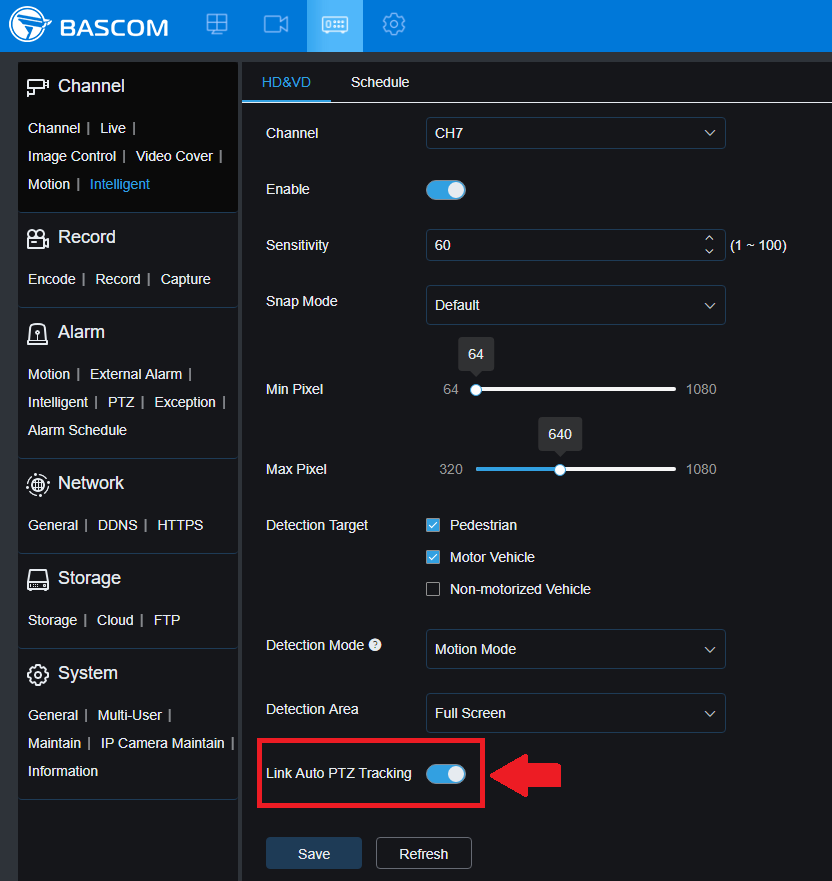
Task: Click the Storage section drive icon
Action: [38, 579]
